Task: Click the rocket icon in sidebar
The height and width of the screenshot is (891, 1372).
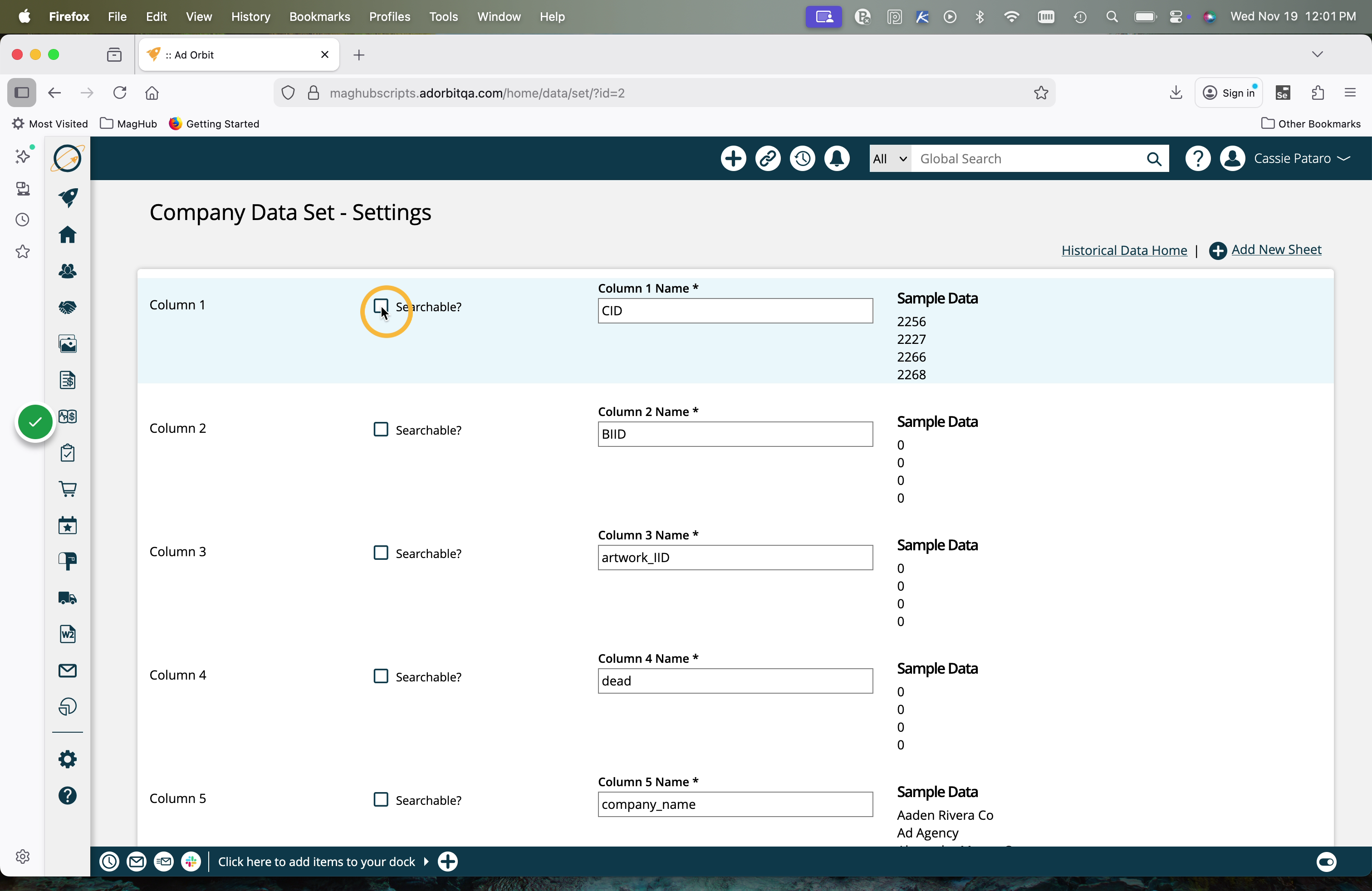Action: pos(68,198)
